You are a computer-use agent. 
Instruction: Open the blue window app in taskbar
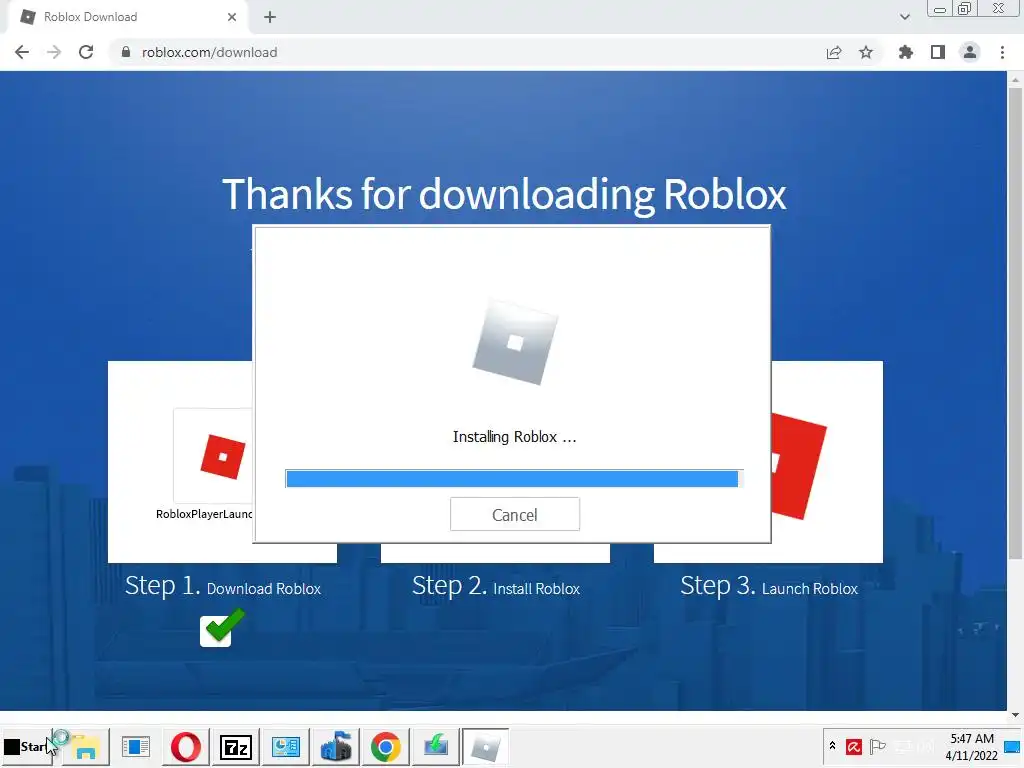(x=135, y=746)
